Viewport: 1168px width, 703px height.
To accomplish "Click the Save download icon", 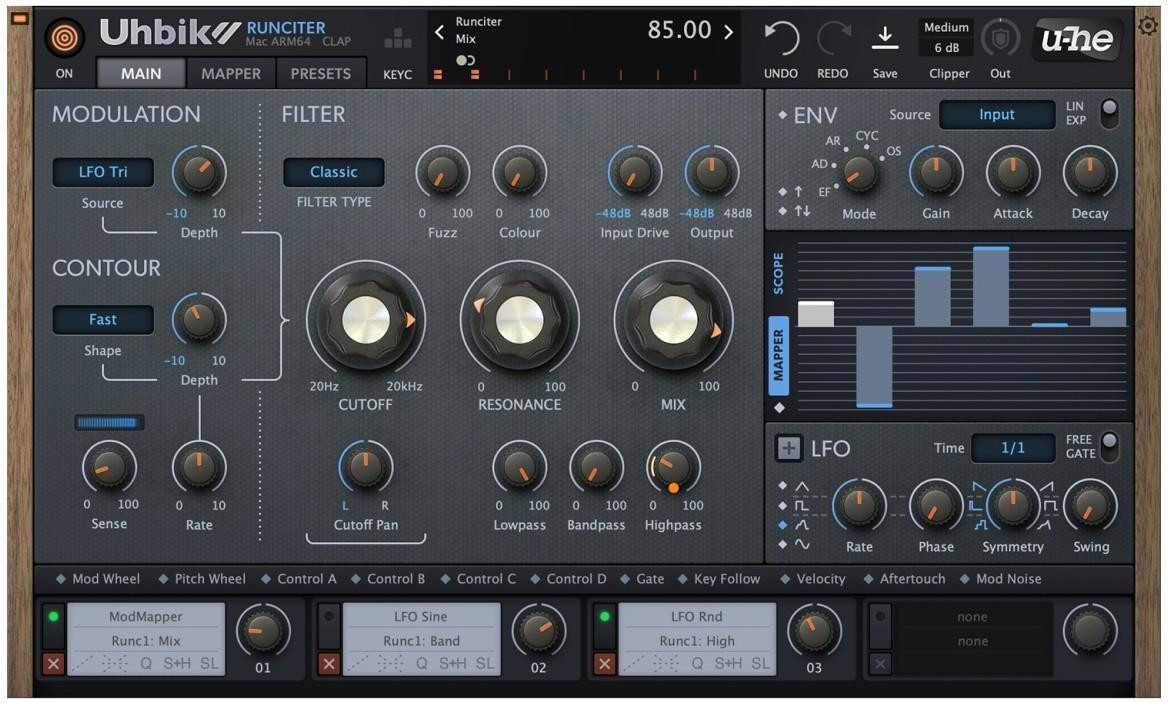I will click(885, 38).
